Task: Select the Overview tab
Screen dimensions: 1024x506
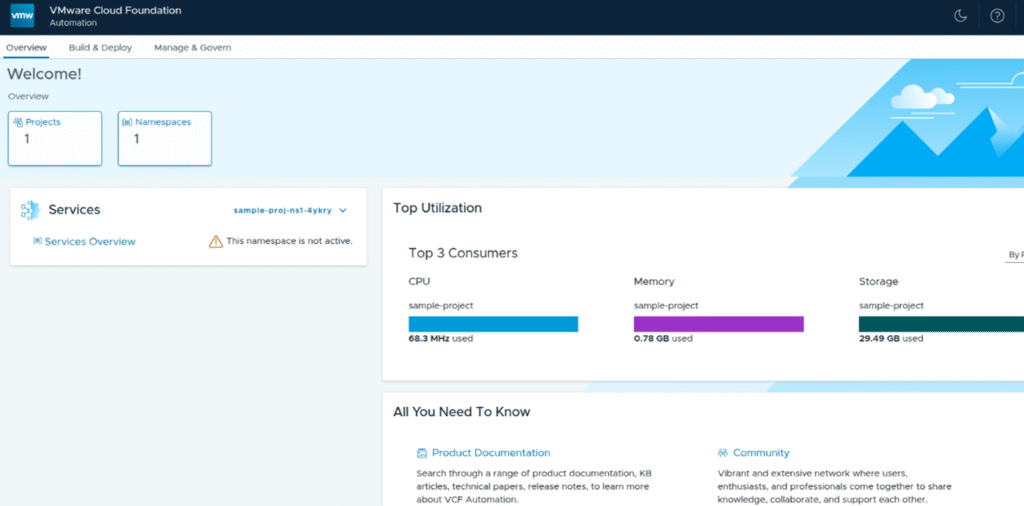Action: 26,47
